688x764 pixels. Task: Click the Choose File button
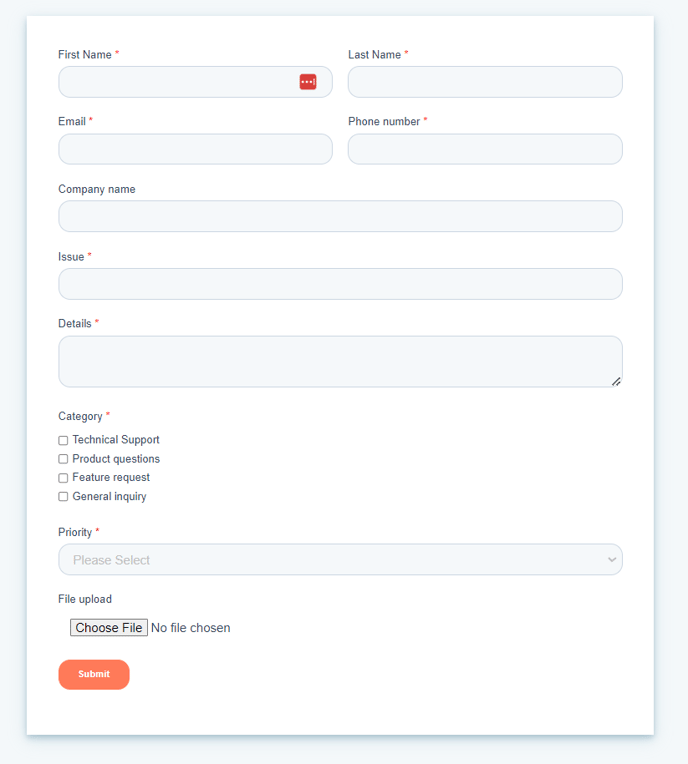(109, 628)
